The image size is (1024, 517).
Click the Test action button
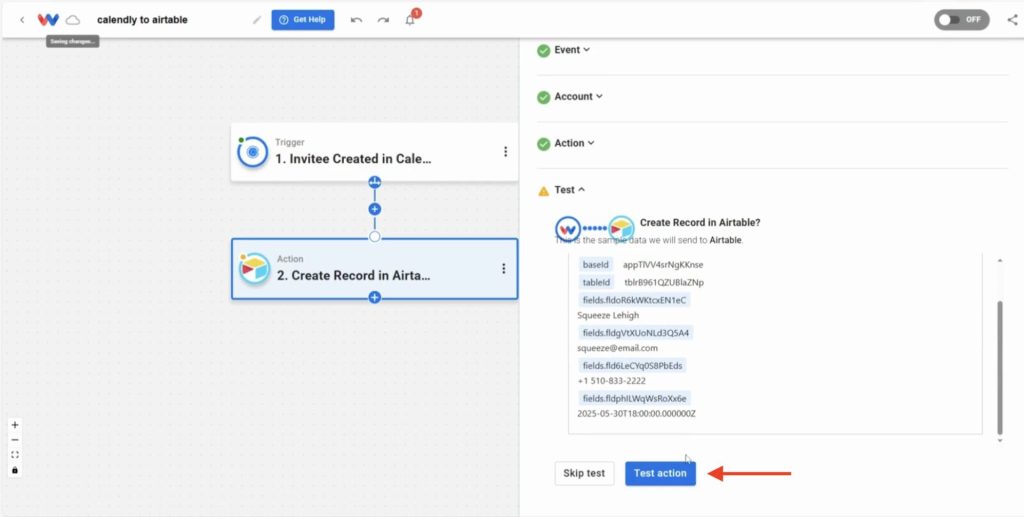pos(660,473)
